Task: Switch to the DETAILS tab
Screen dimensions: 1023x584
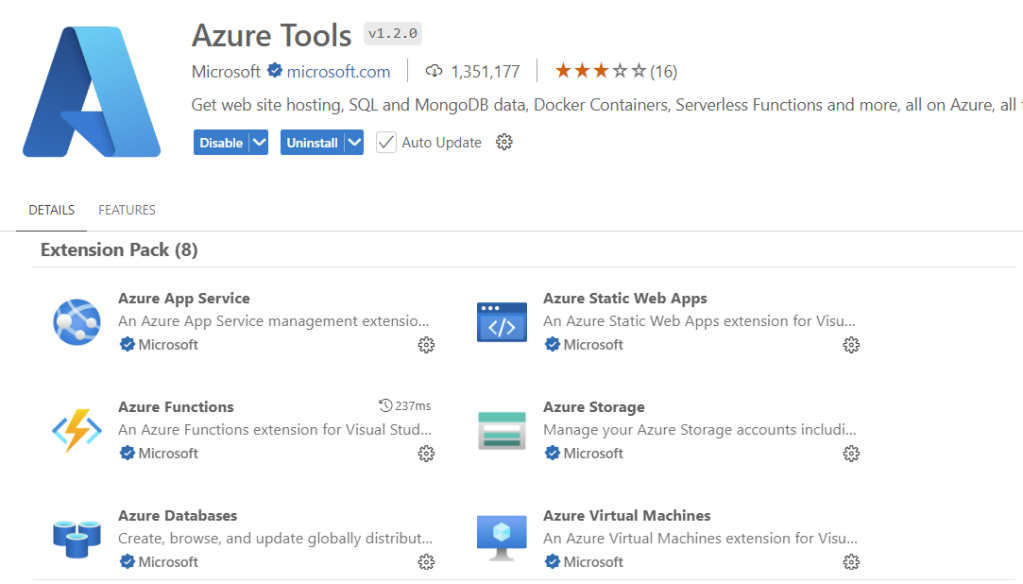Action: (51, 210)
